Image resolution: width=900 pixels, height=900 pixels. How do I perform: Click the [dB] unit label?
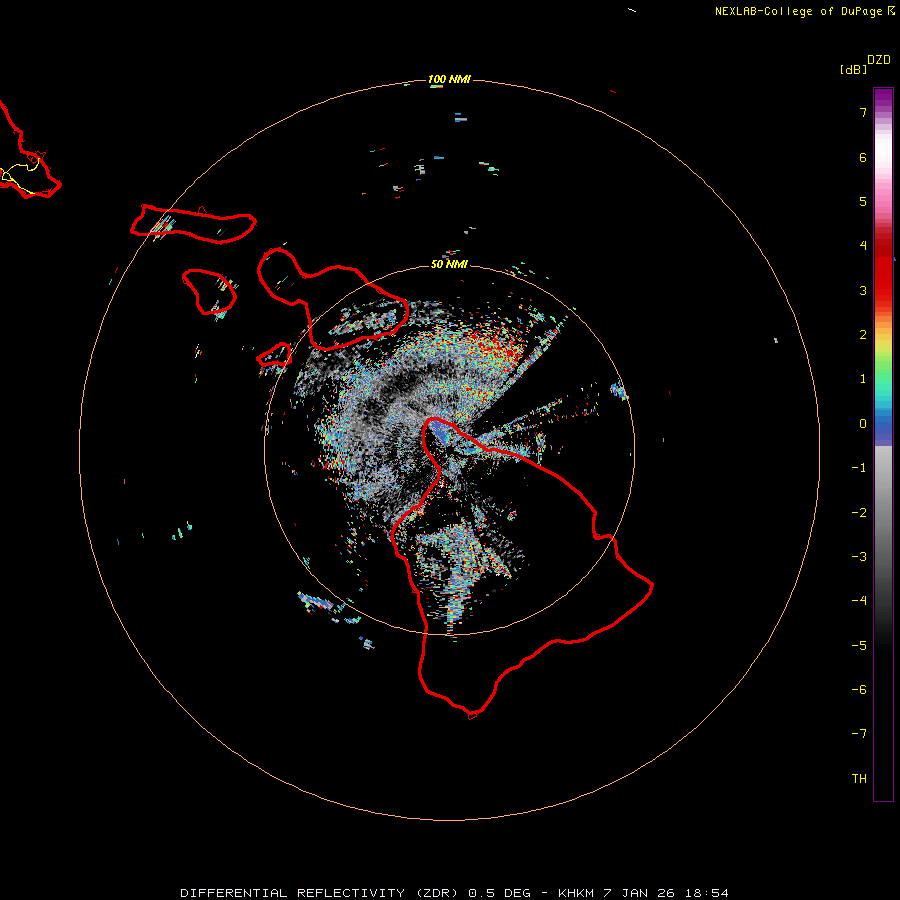pos(853,69)
